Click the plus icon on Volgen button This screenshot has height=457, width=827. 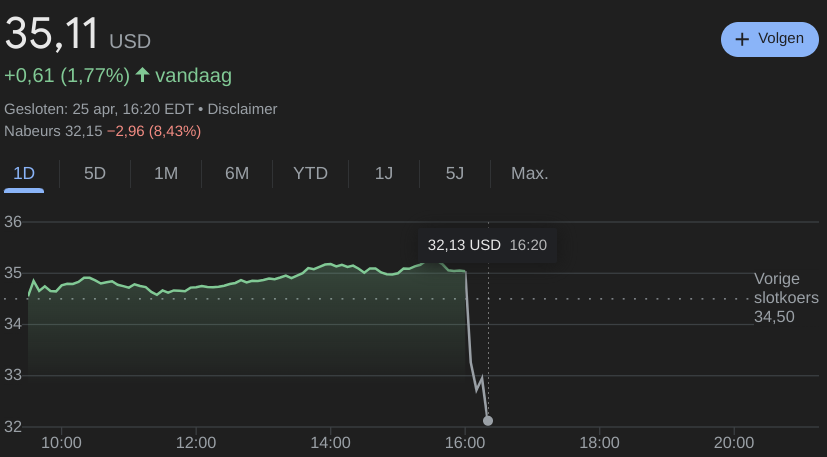tap(742, 39)
